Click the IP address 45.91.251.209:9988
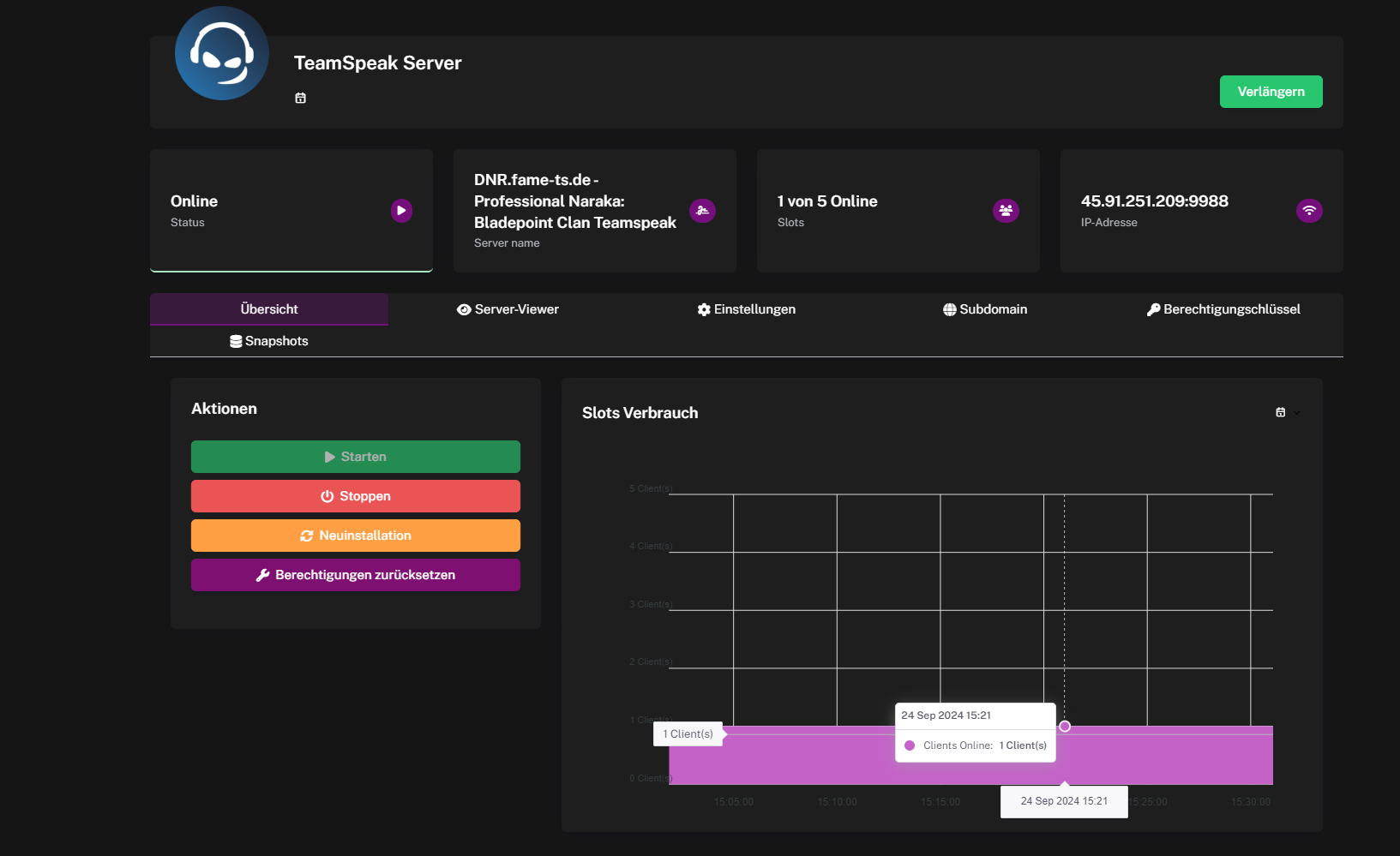1400x856 pixels. [1154, 201]
